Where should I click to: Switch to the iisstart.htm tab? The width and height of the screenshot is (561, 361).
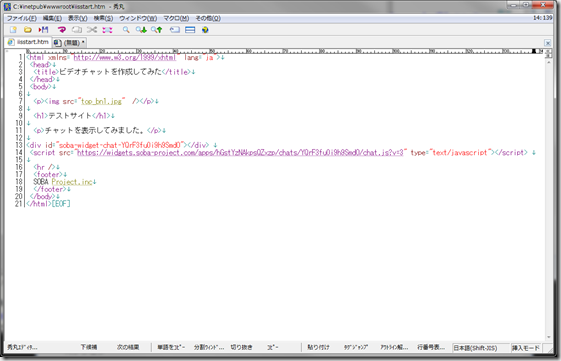click(28, 42)
